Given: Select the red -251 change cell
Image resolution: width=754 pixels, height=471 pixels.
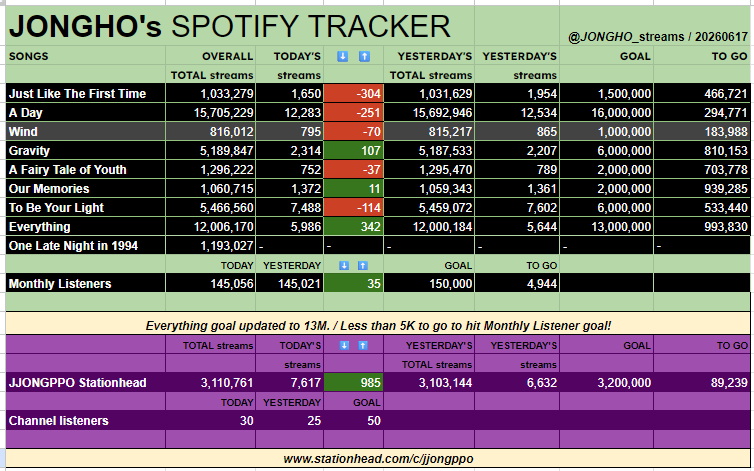Looking at the screenshot, I should click(x=353, y=113).
